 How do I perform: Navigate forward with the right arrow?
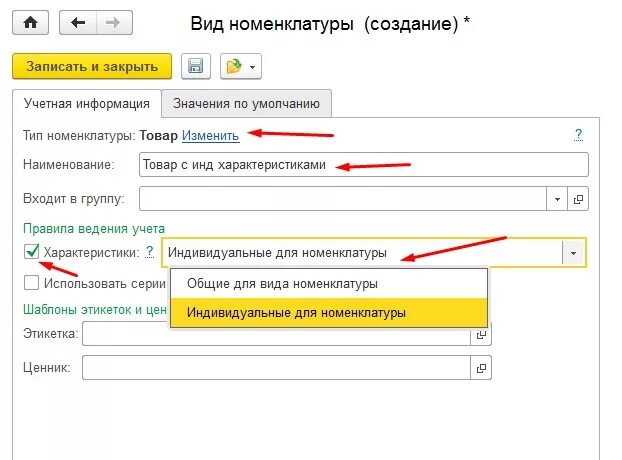pyautogui.click(x=114, y=23)
